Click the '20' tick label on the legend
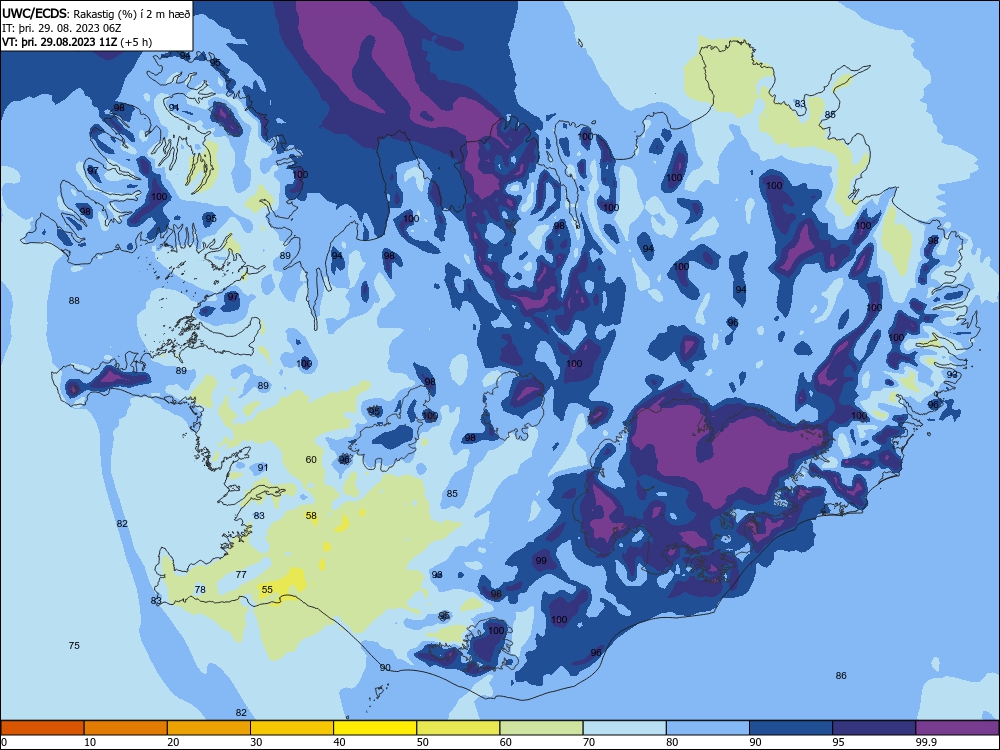The height and width of the screenshot is (750, 1000). 173,742
